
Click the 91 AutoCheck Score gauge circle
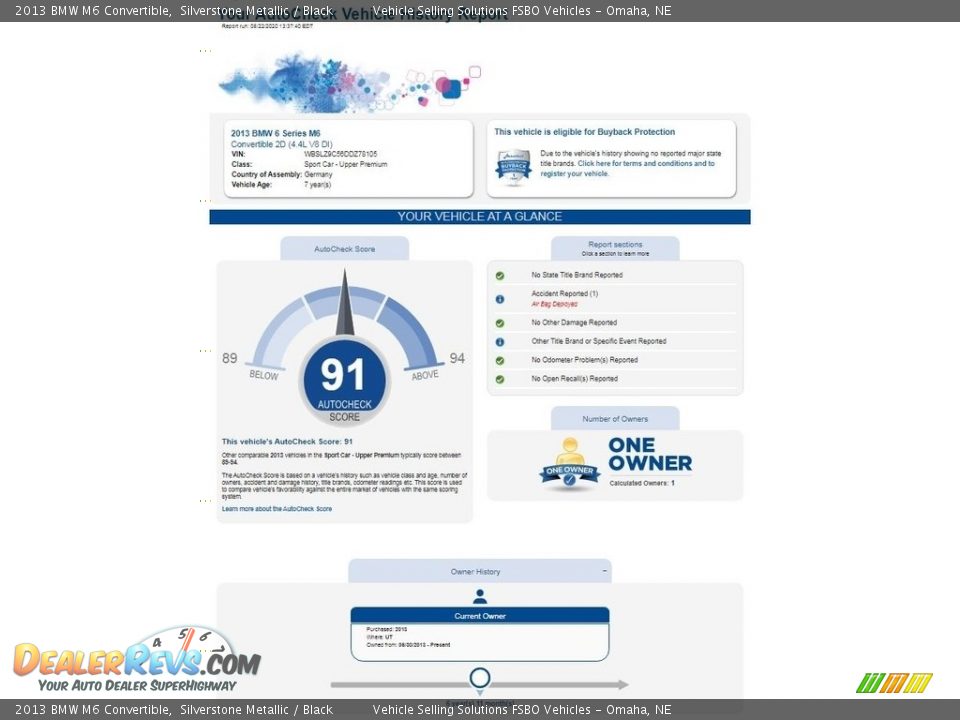(x=345, y=381)
